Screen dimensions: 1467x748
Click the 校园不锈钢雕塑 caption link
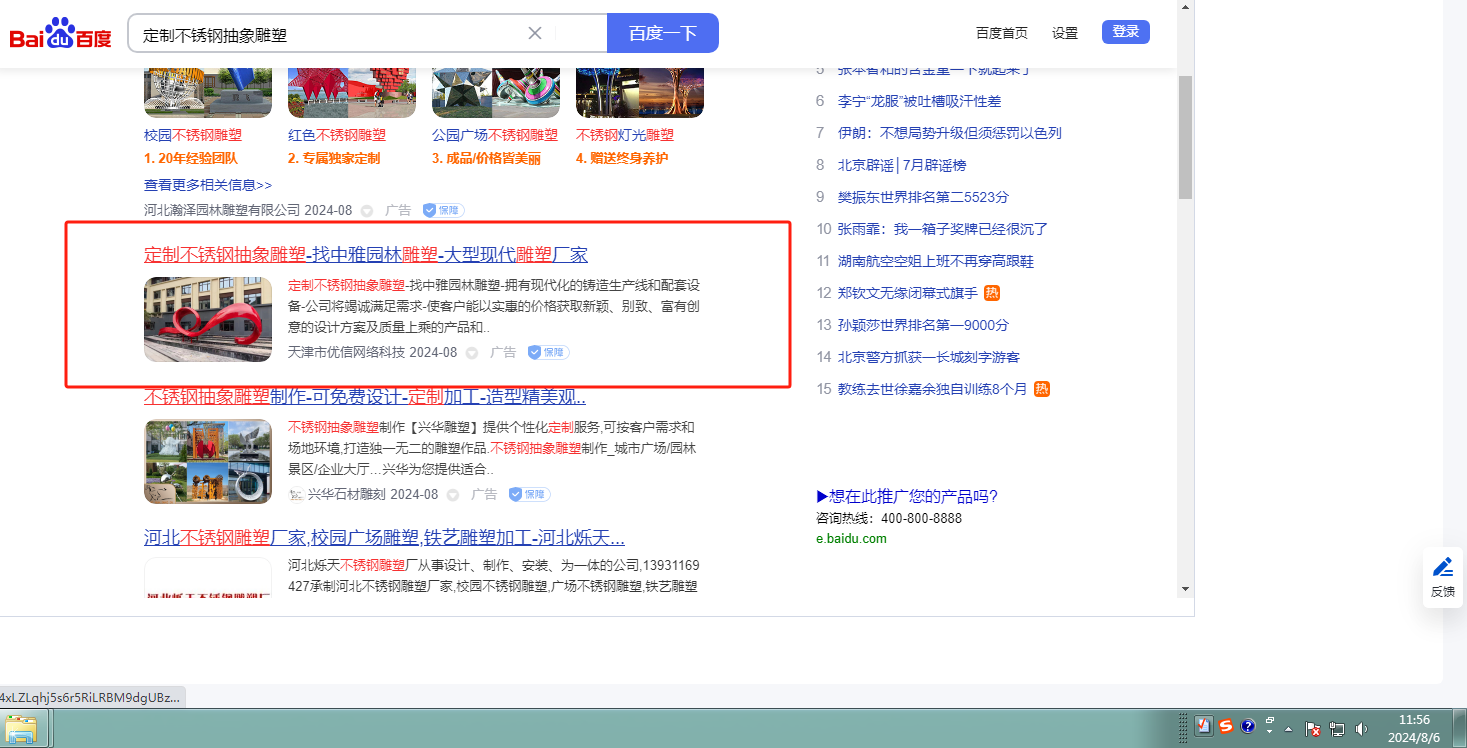[193, 135]
